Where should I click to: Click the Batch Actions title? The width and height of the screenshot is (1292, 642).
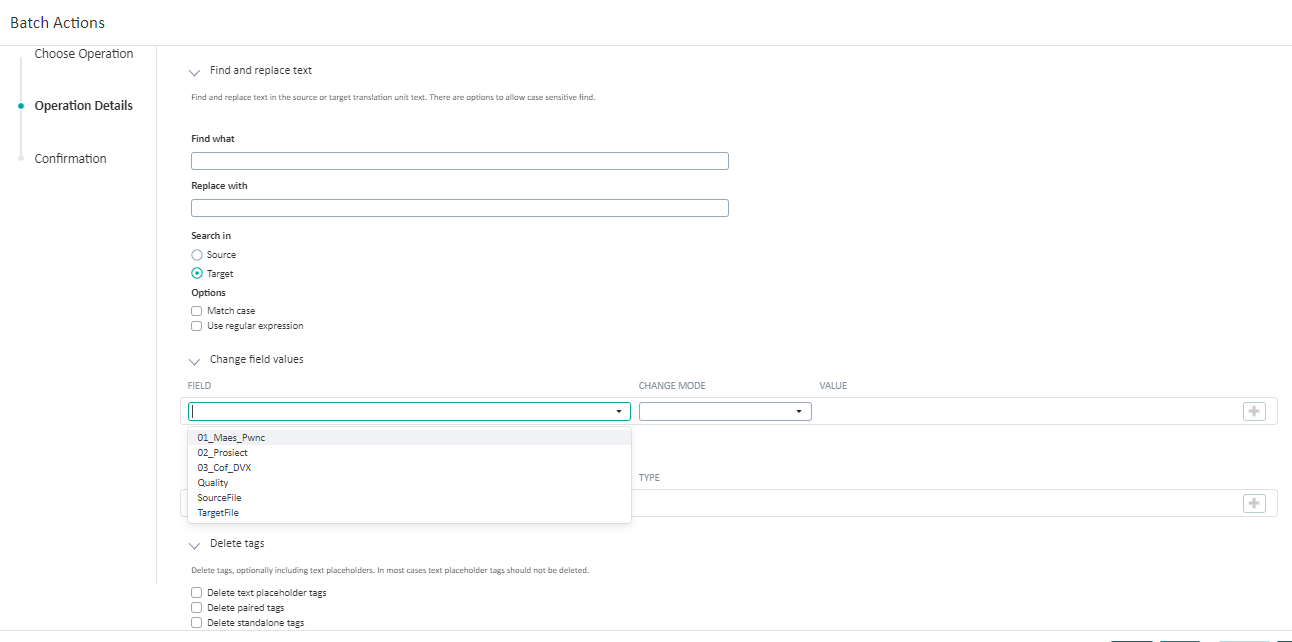point(57,22)
